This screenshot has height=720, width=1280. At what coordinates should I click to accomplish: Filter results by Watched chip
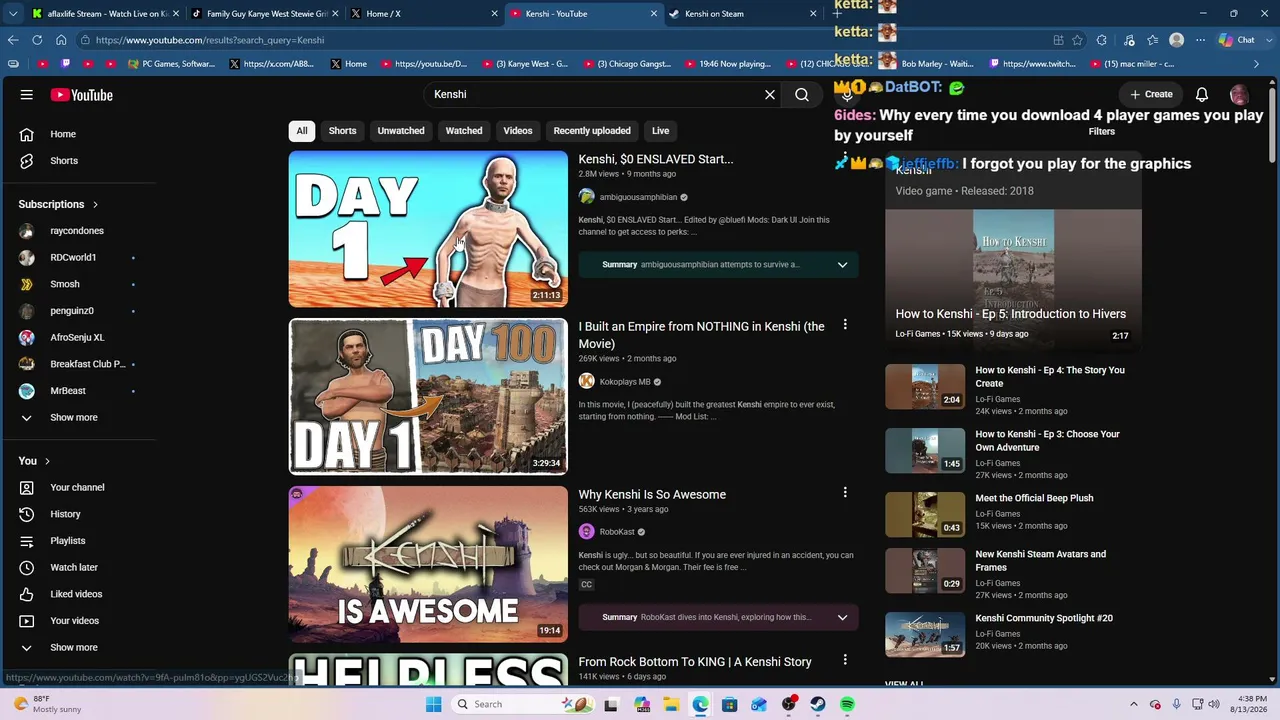click(x=464, y=131)
